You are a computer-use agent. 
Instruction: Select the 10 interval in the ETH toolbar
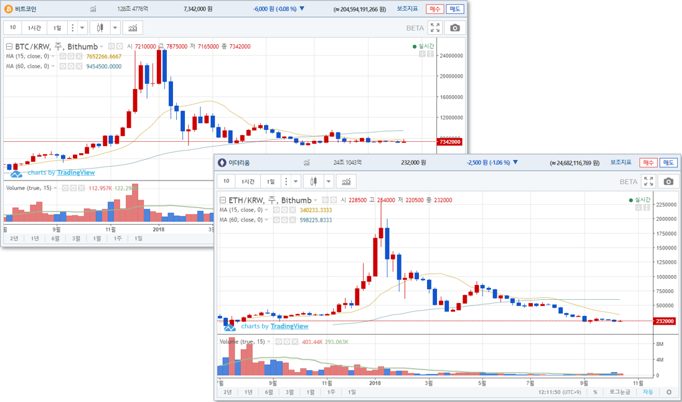tap(226, 181)
